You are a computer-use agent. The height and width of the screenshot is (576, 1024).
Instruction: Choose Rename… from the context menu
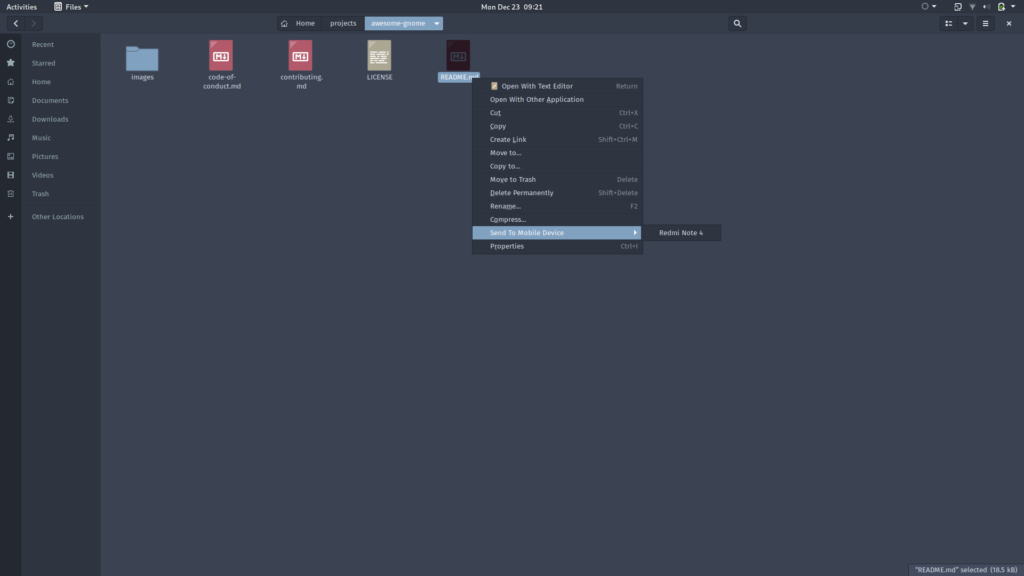[x=505, y=206]
